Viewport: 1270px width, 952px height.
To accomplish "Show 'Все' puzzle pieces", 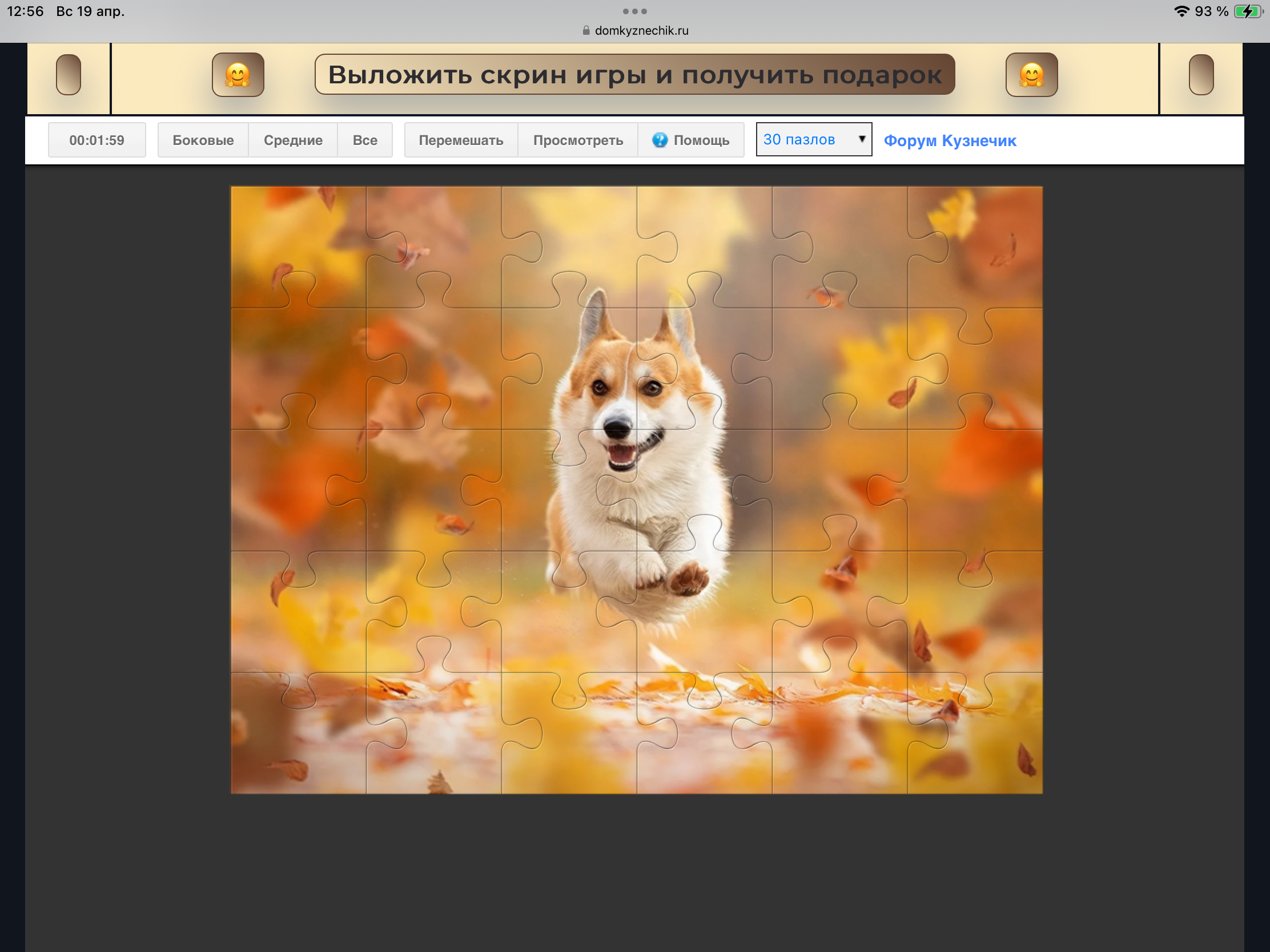I will pos(364,140).
